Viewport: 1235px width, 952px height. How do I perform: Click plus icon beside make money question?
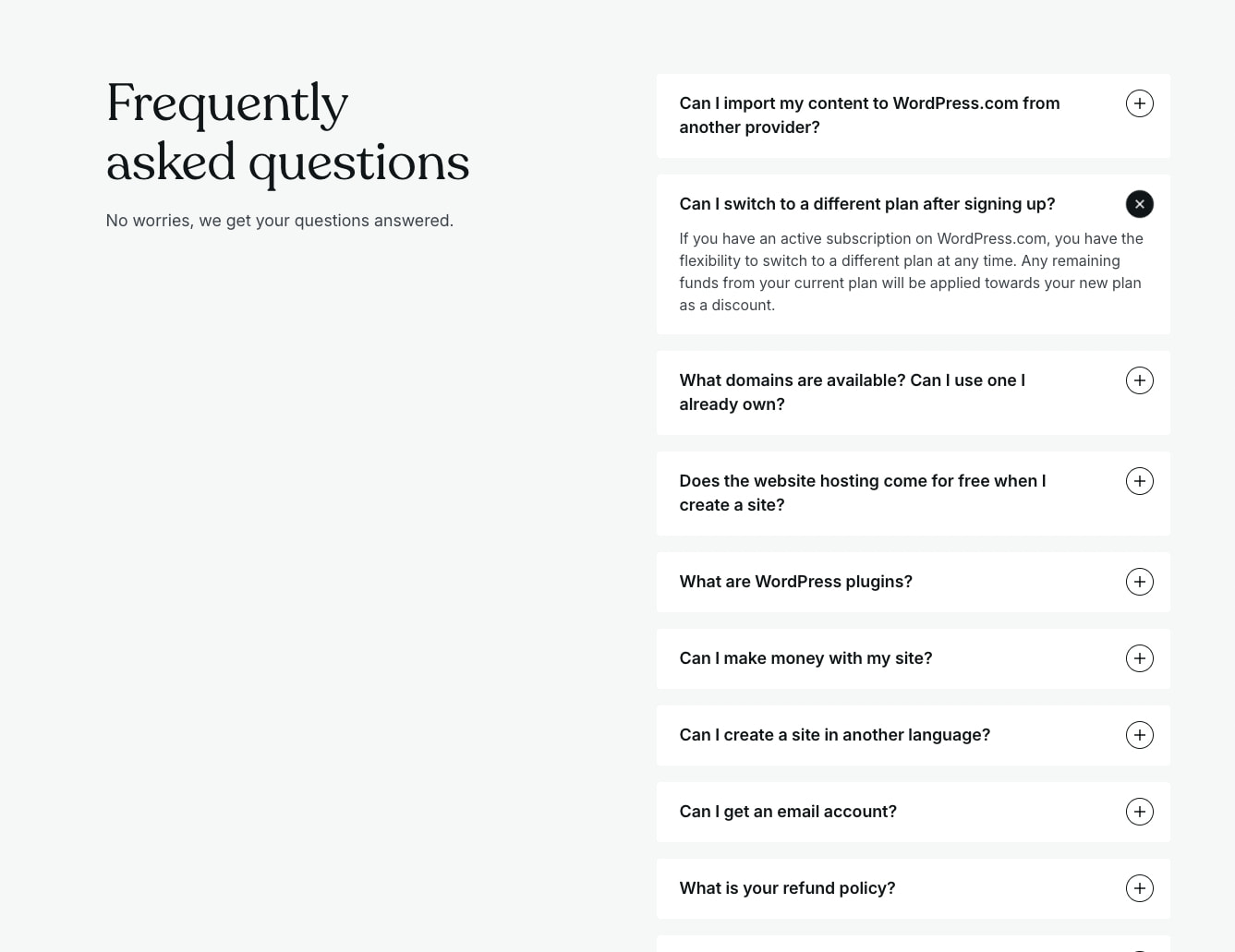1139,658
